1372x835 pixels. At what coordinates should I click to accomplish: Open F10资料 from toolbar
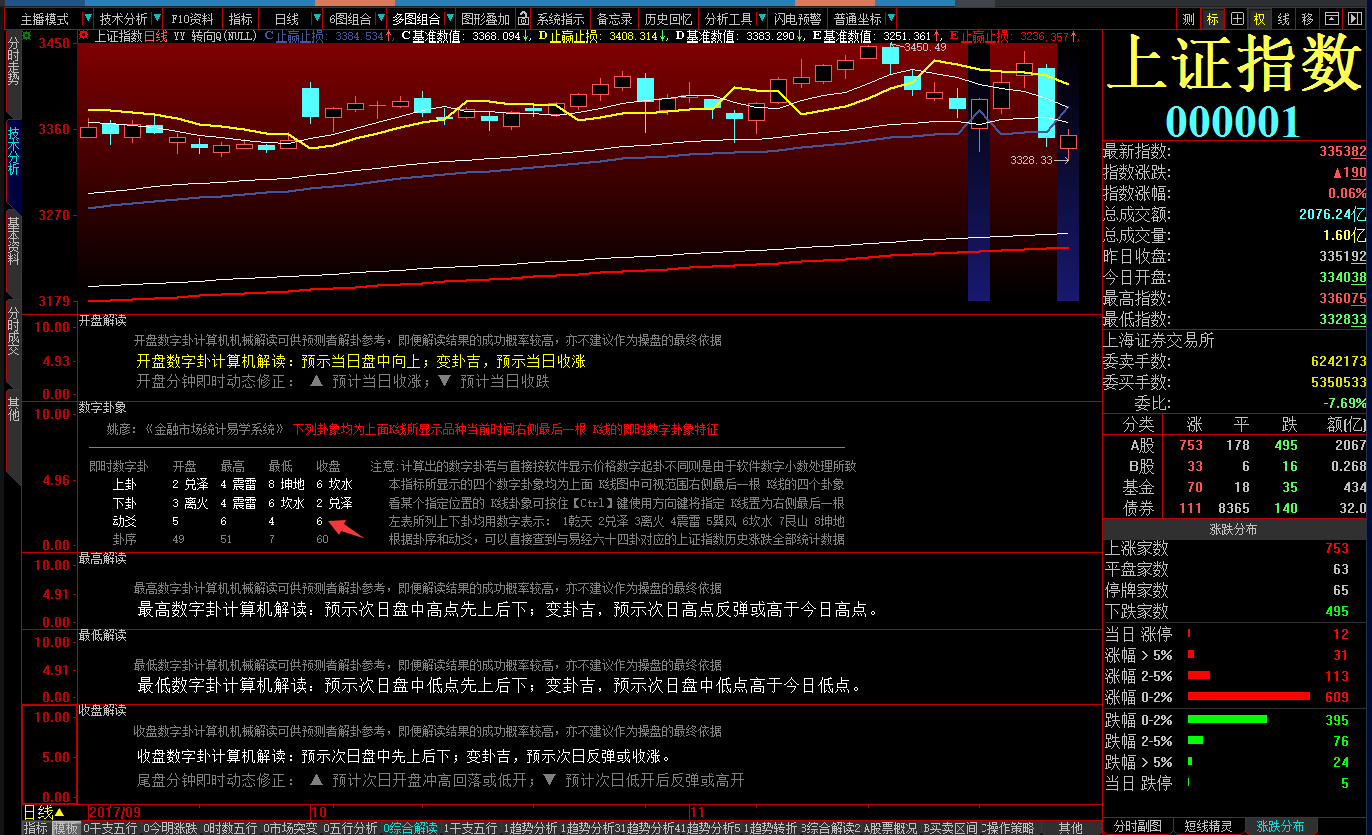coord(192,19)
